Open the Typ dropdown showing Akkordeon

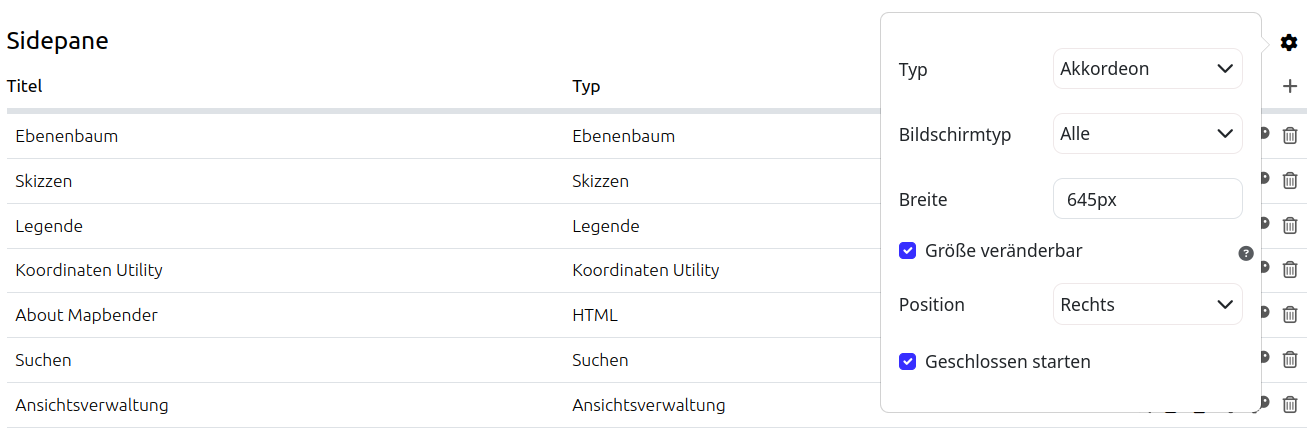click(1147, 69)
